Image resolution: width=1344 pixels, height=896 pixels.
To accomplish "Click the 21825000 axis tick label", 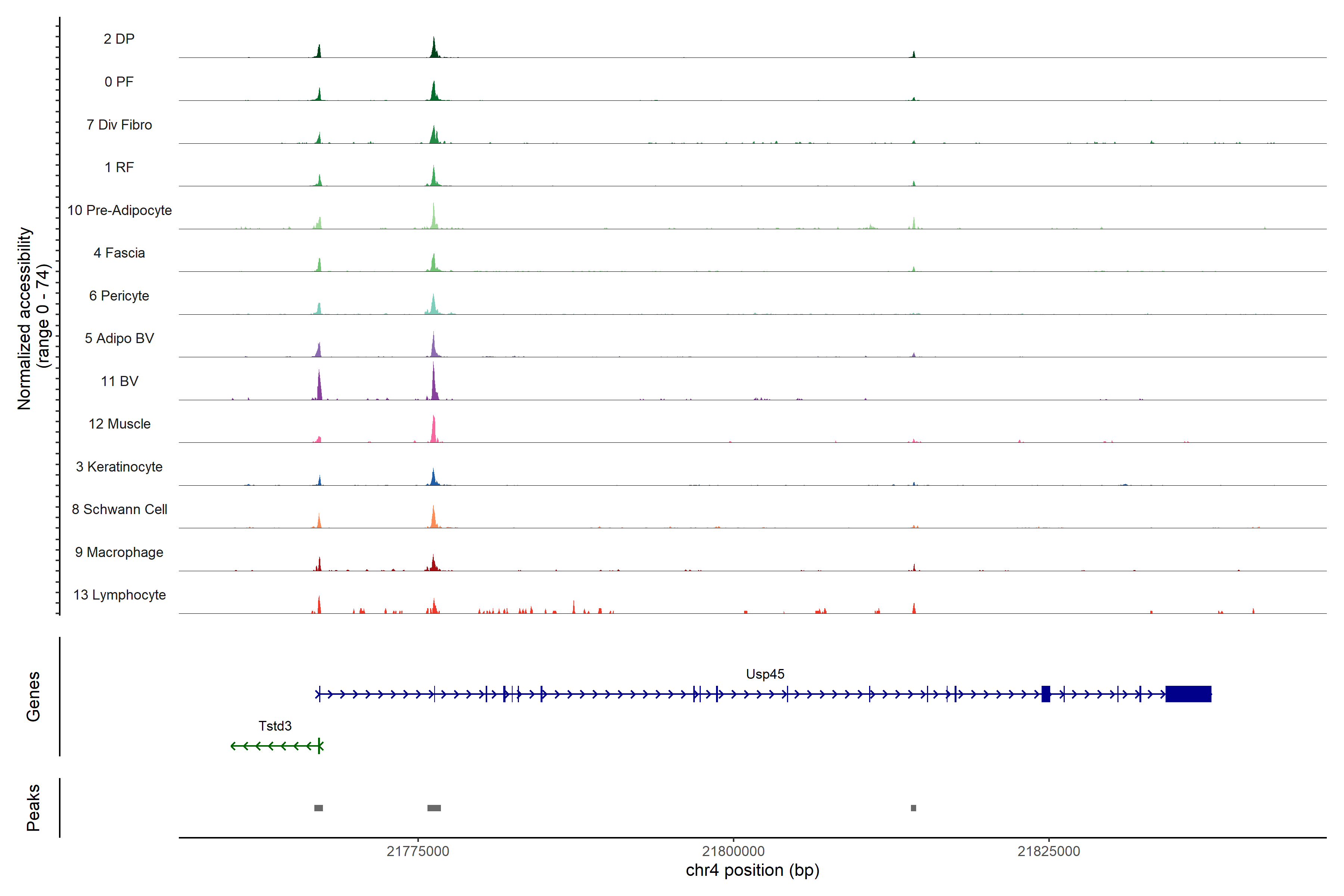I will tap(1049, 851).
